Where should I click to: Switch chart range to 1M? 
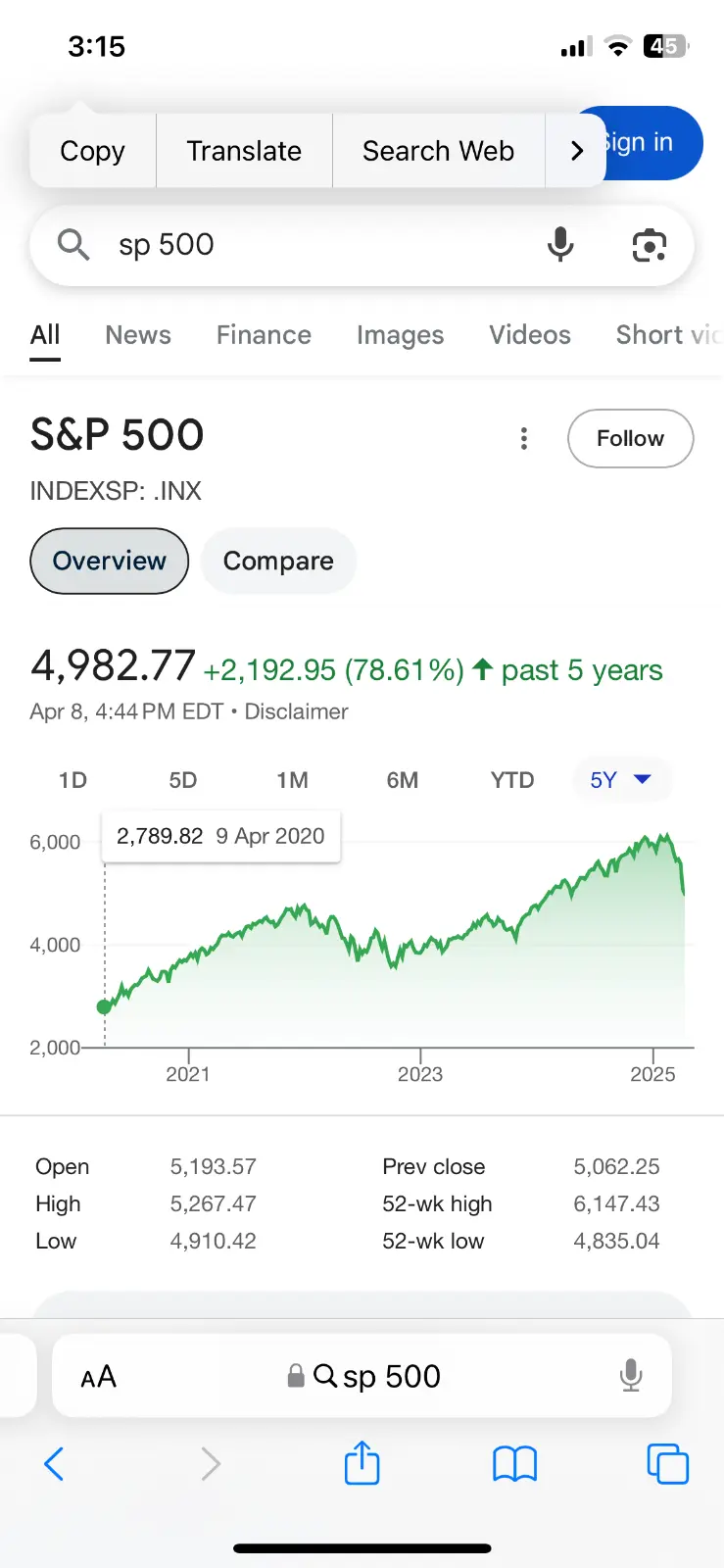(292, 780)
